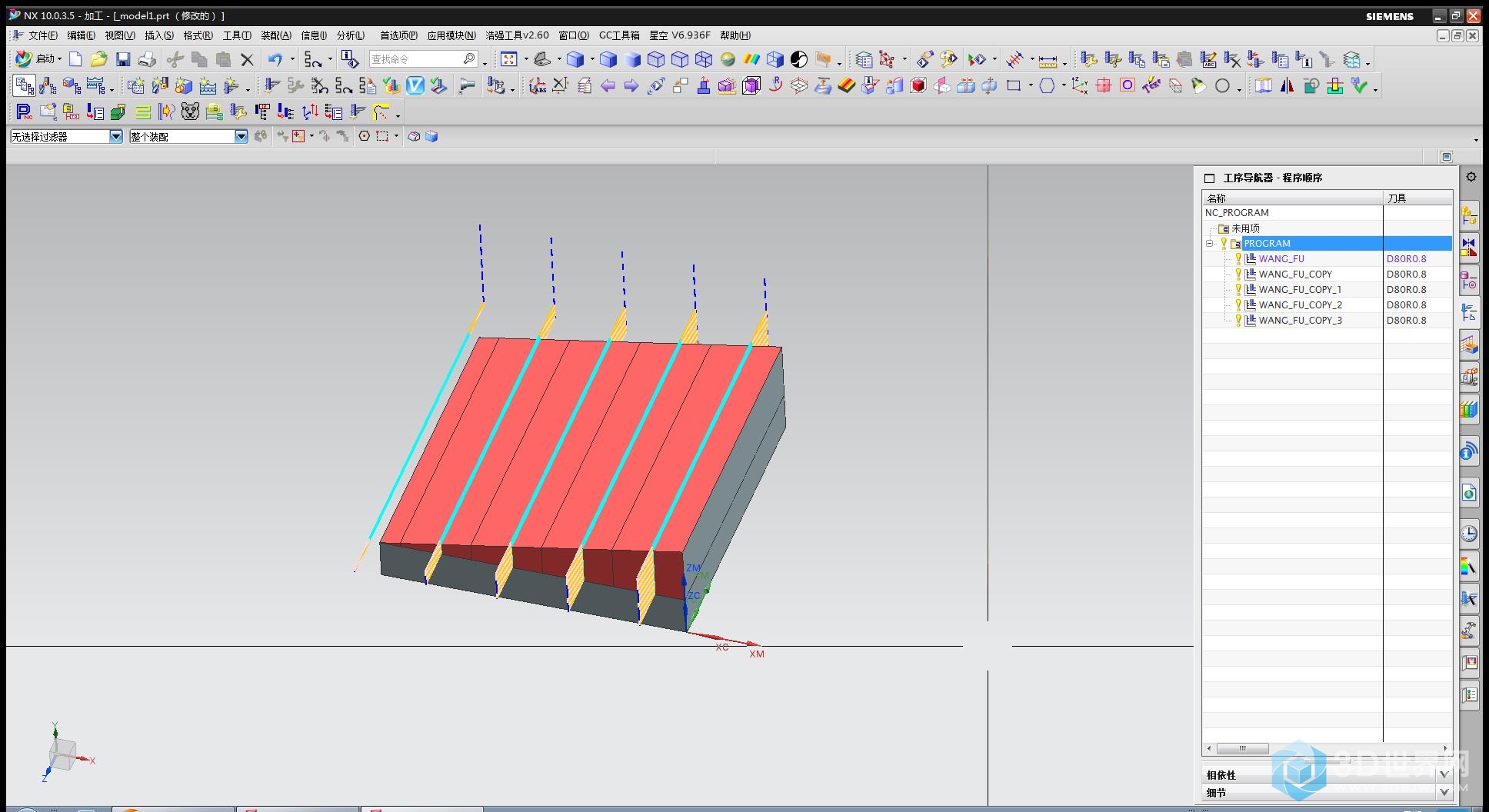Open the 首选项(P) menu
The image size is (1489, 812).
pyautogui.click(x=398, y=35)
